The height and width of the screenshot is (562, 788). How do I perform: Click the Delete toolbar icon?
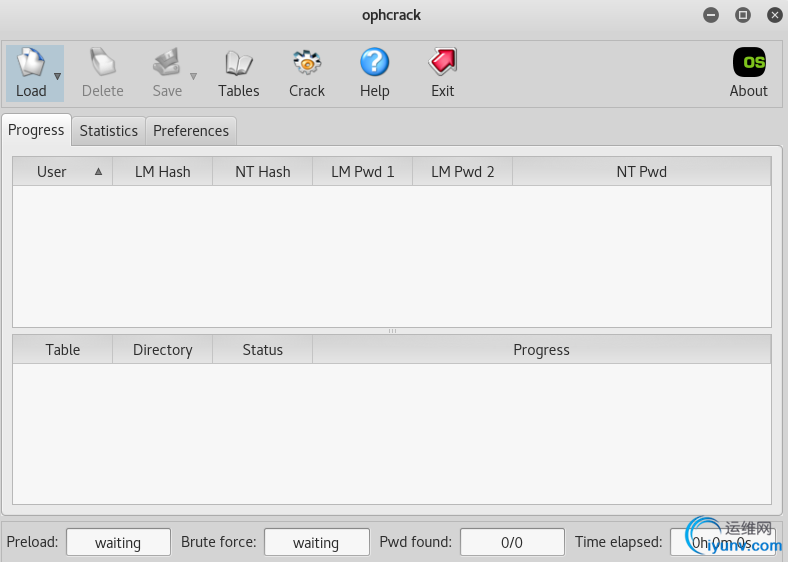103,62
